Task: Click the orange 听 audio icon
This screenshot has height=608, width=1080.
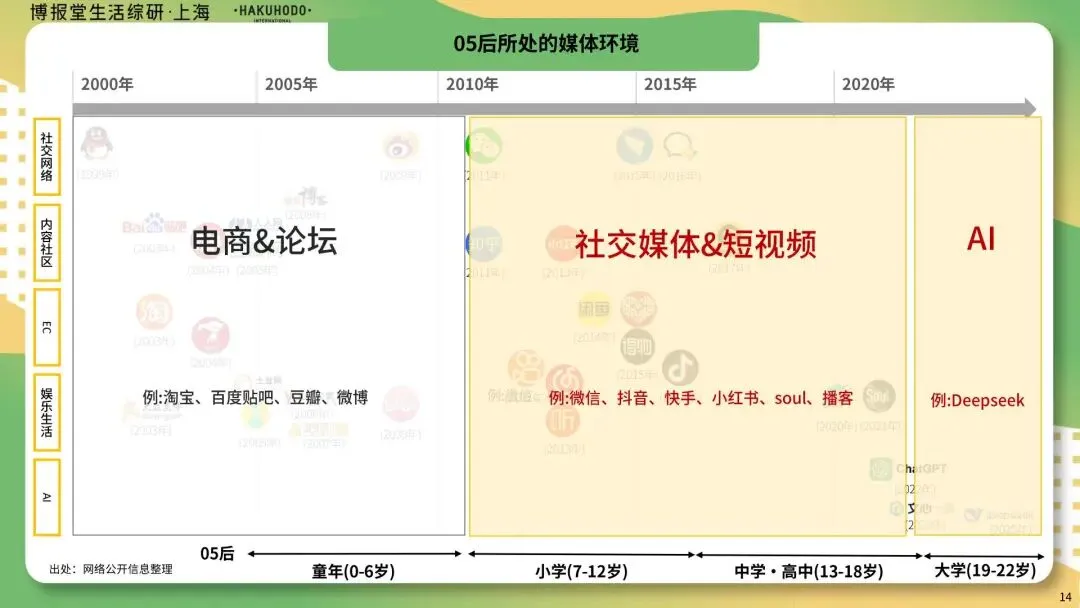Action: tap(563, 420)
